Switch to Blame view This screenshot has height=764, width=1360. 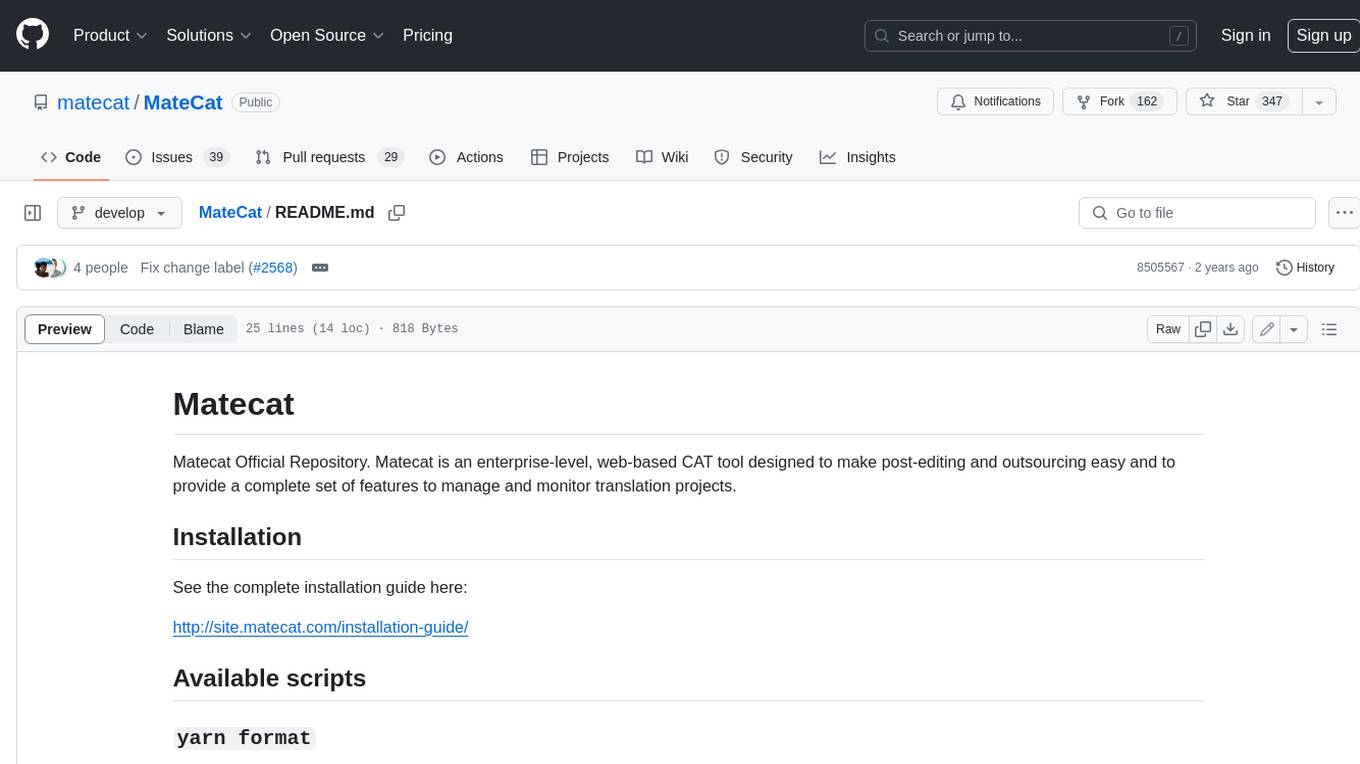point(203,329)
